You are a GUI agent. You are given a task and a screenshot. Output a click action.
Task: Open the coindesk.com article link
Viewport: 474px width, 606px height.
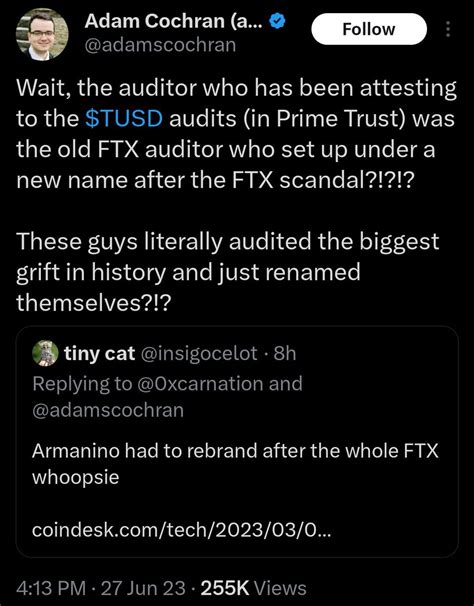pos(181,530)
